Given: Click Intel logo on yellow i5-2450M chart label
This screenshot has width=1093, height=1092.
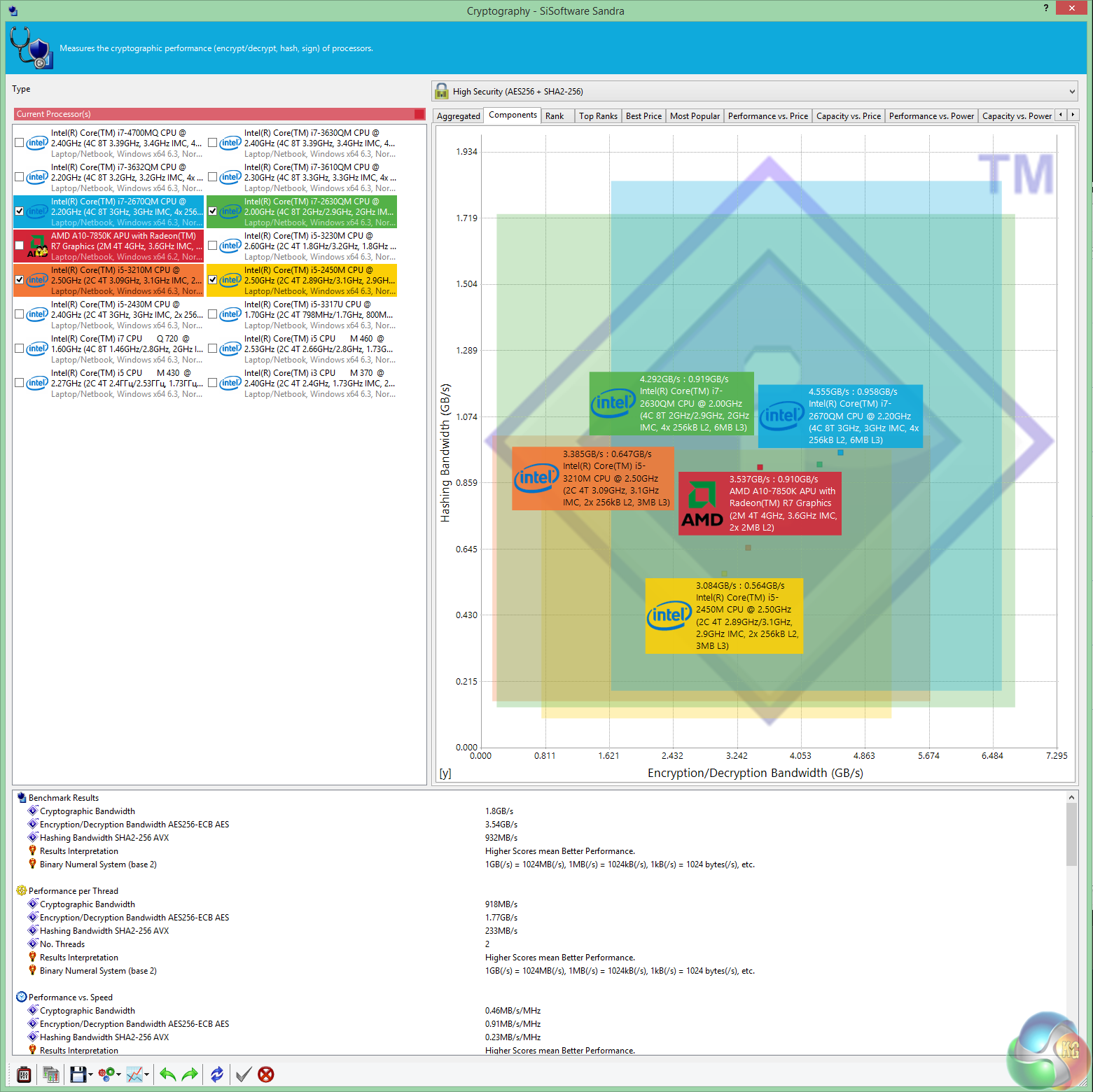Looking at the screenshot, I should click(669, 615).
